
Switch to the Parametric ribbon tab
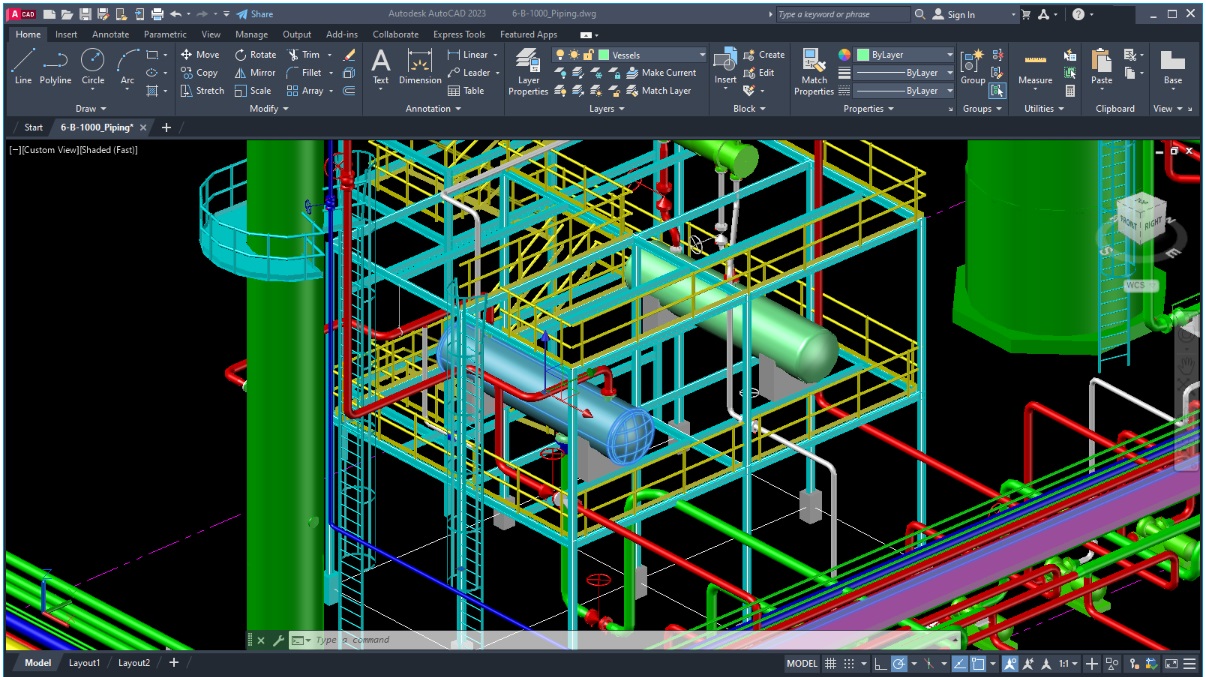point(164,33)
